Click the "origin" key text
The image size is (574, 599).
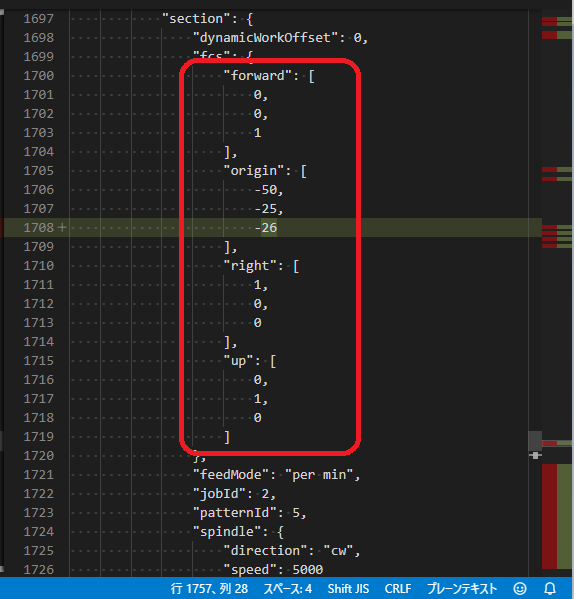pos(254,171)
